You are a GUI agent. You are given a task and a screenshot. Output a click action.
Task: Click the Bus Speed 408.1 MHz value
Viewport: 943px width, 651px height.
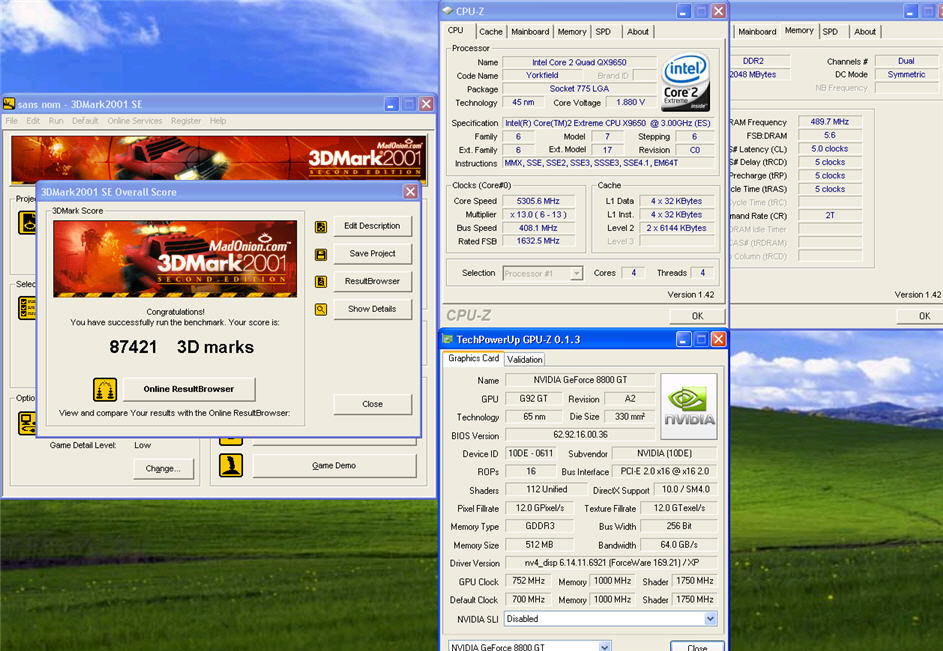(x=538, y=228)
